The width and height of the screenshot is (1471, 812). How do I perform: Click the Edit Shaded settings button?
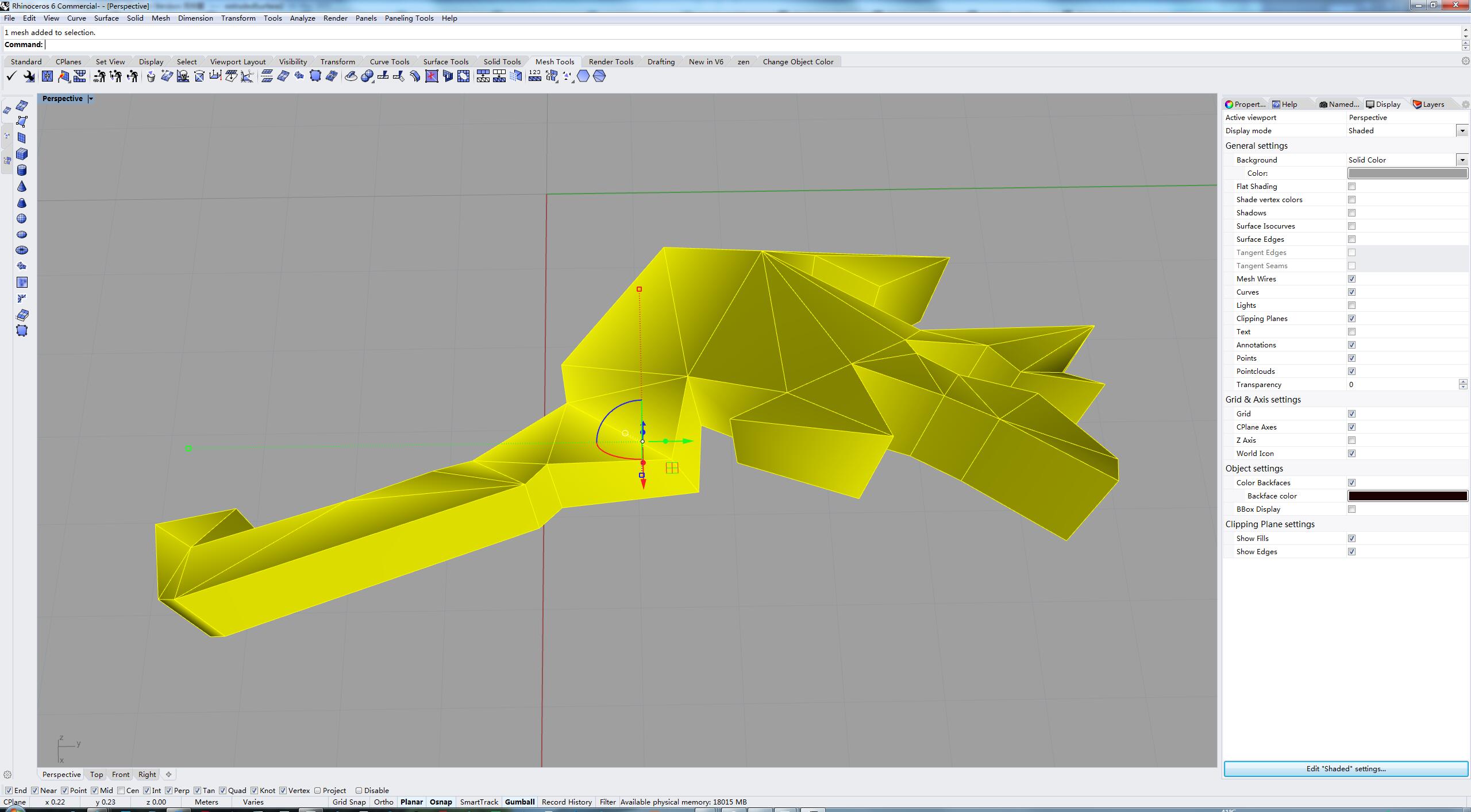1346,768
